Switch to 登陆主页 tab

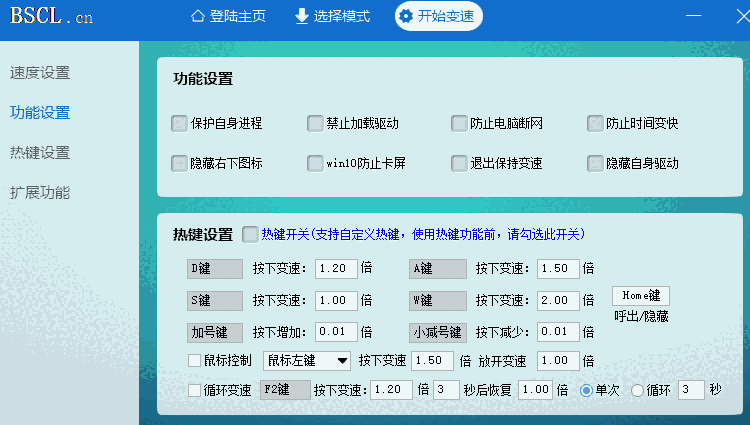pos(228,16)
